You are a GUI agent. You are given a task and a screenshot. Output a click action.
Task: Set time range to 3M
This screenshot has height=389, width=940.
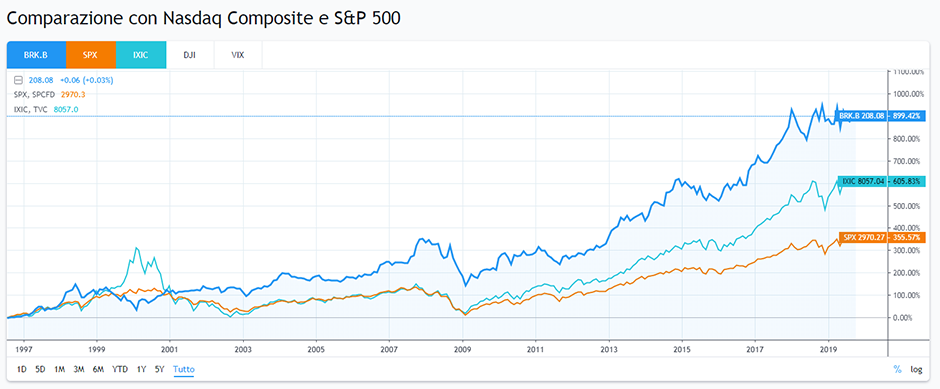[79, 369]
